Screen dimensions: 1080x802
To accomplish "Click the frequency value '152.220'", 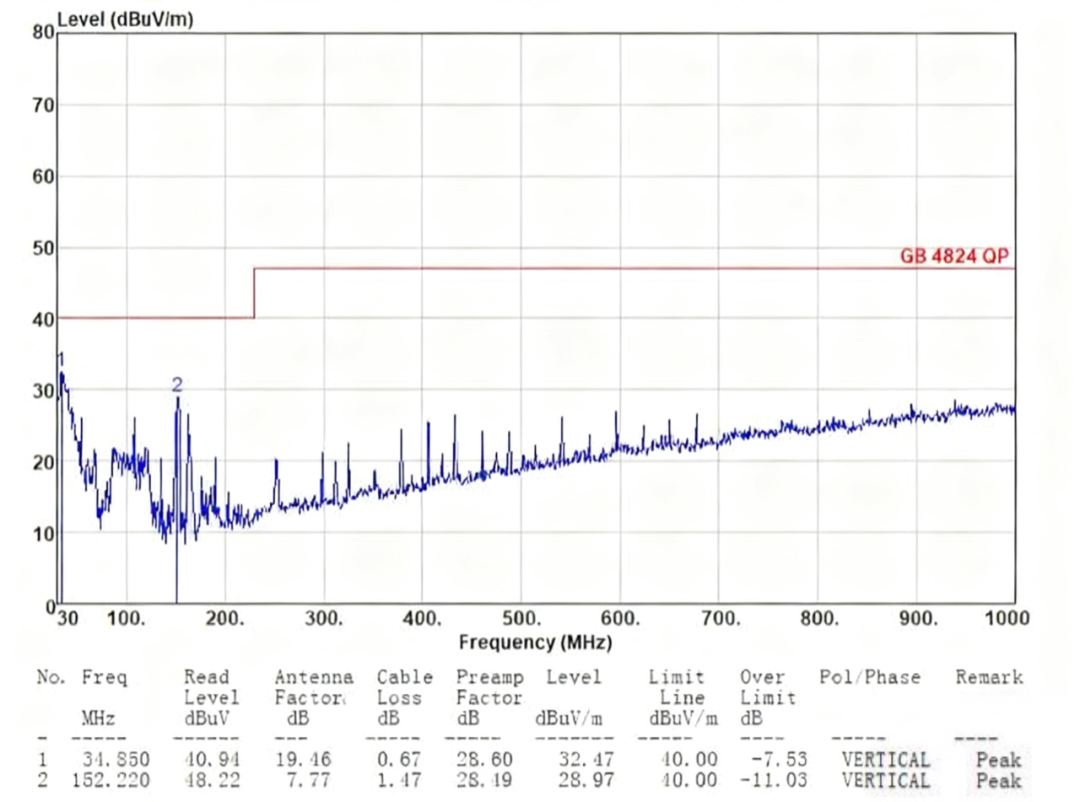I will point(110,781).
